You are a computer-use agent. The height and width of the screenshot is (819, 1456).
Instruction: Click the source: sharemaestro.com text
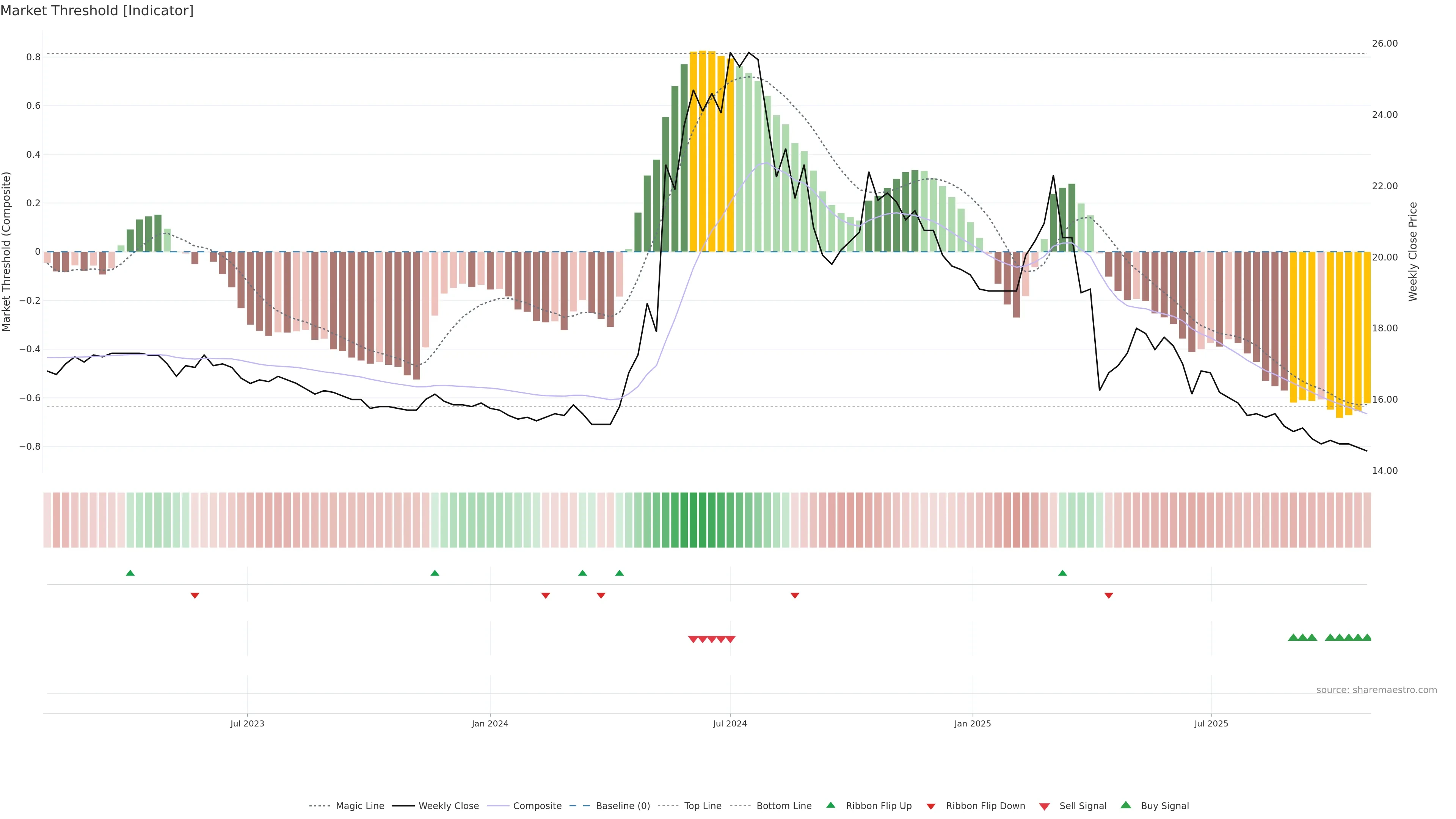[x=1376, y=690]
